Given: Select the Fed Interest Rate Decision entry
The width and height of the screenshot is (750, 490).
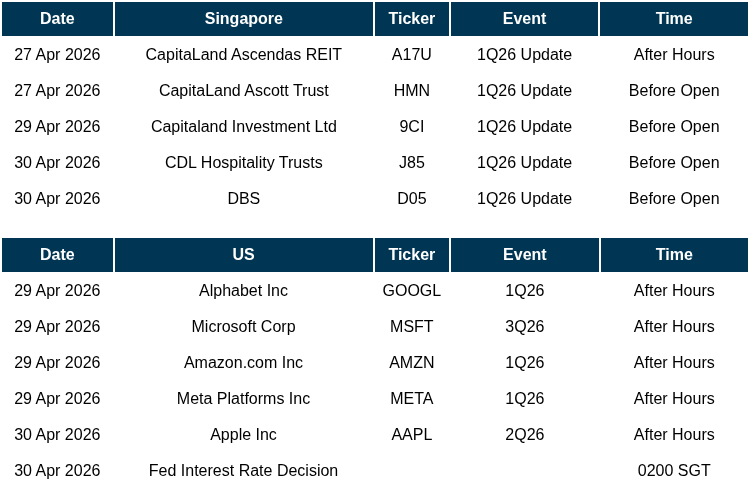Looking at the screenshot, I should pos(243,471).
